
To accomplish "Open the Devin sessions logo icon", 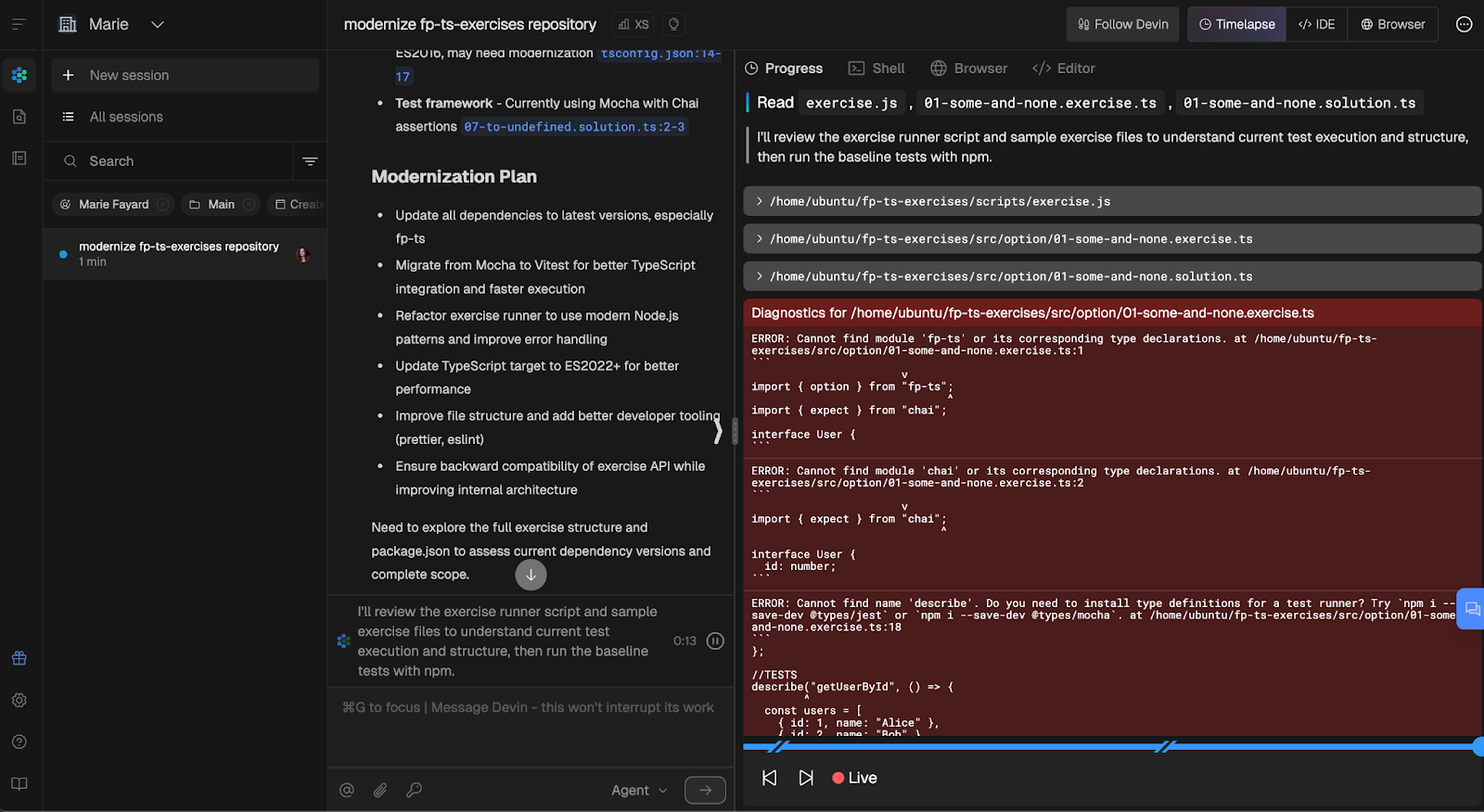I will (19, 75).
